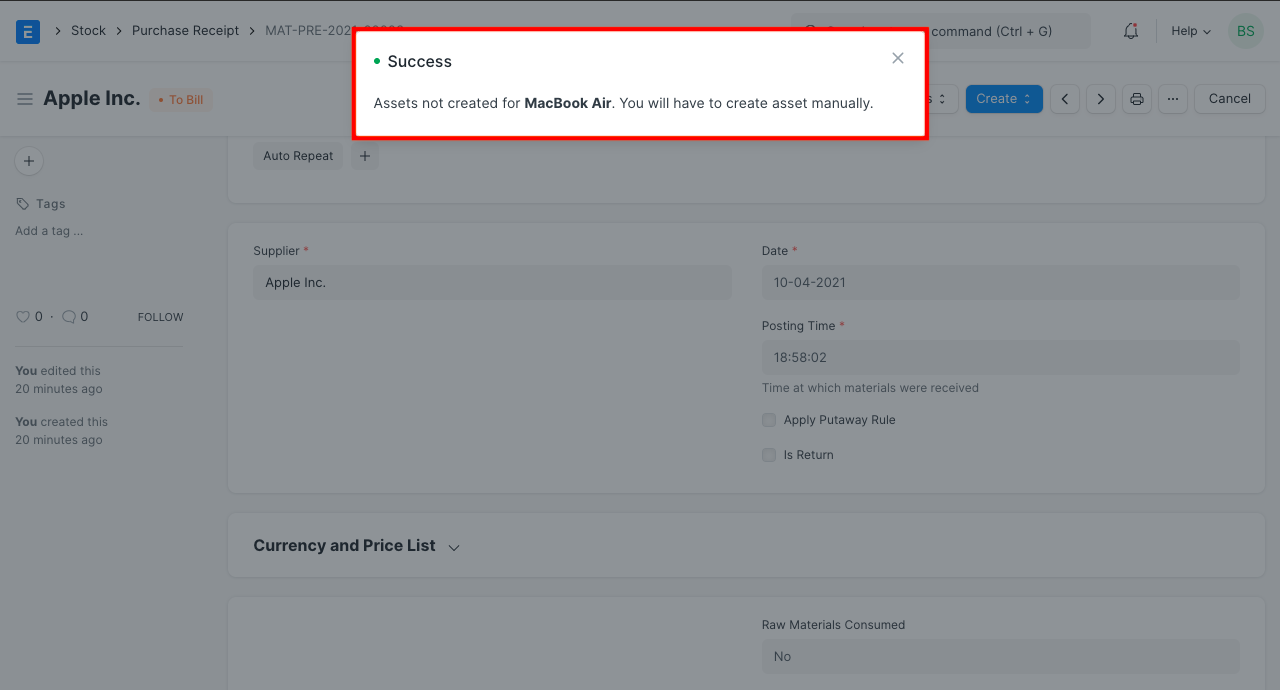Click the FOLLOW link

tap(160, 317)
